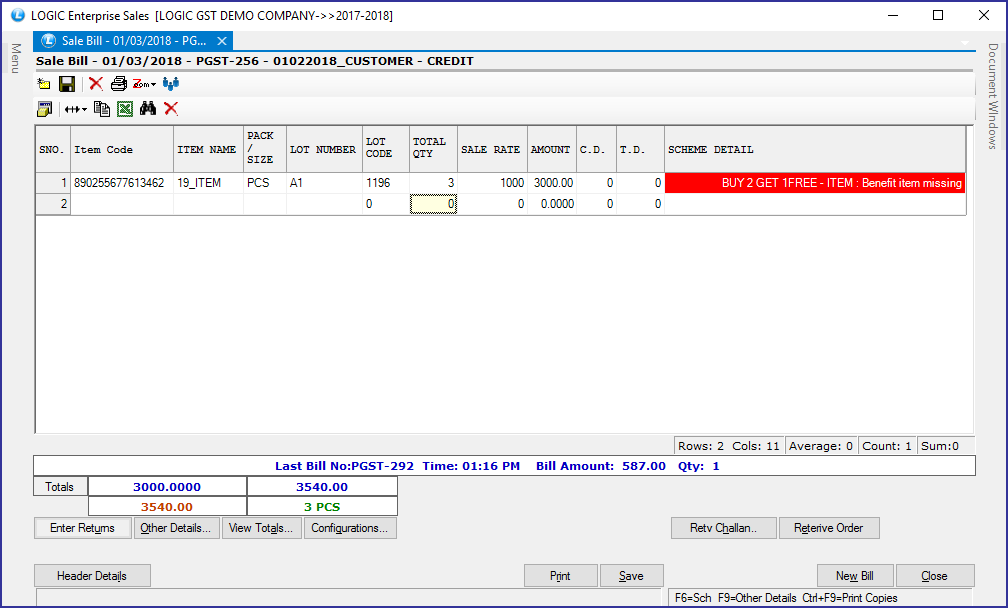Click the printer icon in toolbar

(119, 84)
